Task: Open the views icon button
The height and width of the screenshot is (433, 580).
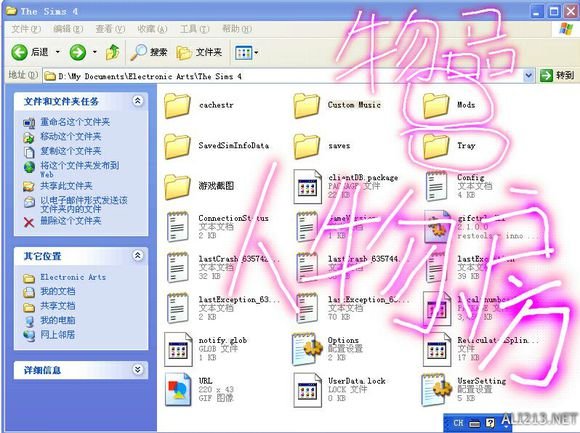Action: click(x=243, y=53)
